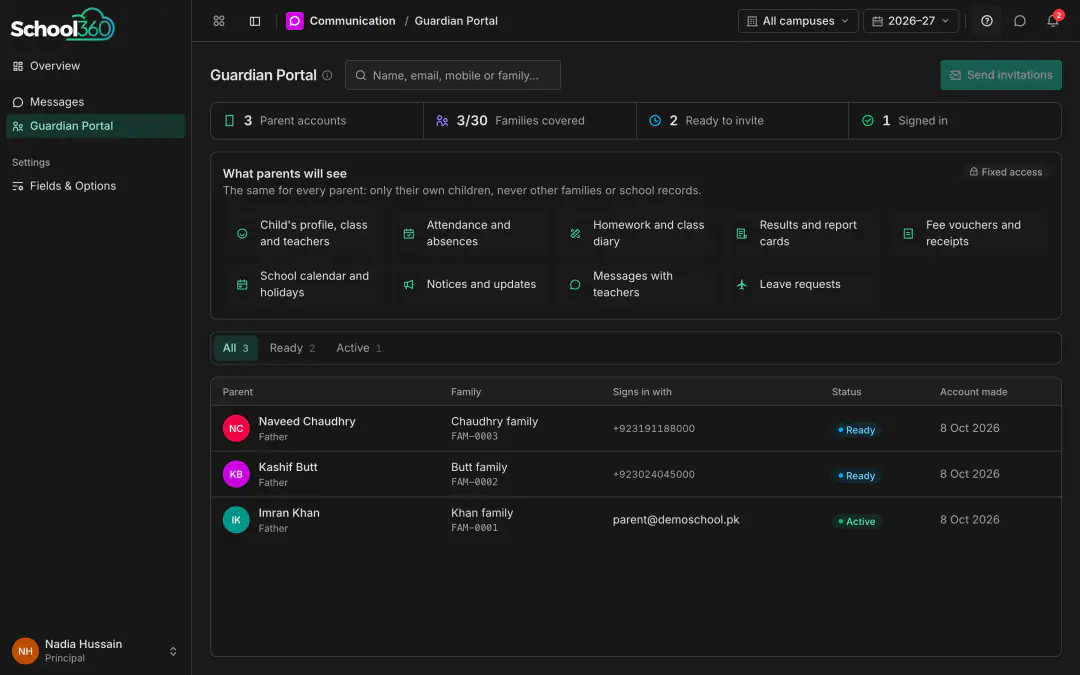Image resolution: width=1080 pixels, height=675 pixels.
Task: Open Messages in the sidebar
Action: (x=96, y=102)
